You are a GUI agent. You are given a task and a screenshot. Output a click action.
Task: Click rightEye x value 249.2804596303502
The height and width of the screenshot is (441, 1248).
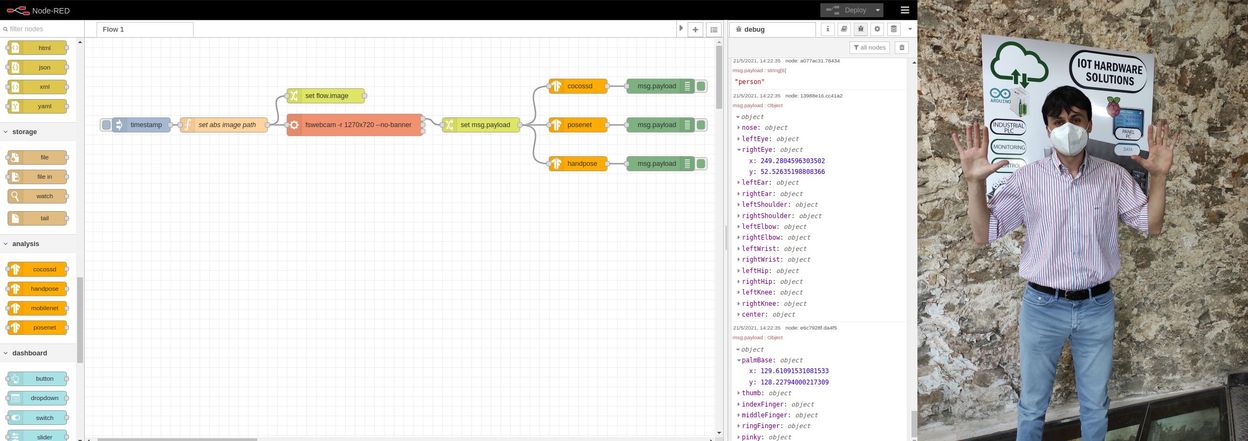tap(792, 161)
